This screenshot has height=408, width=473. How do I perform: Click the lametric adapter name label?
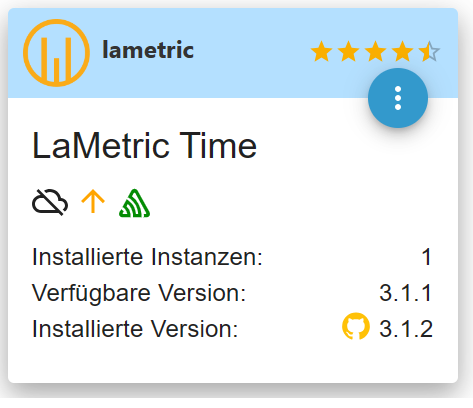[148, 50]
